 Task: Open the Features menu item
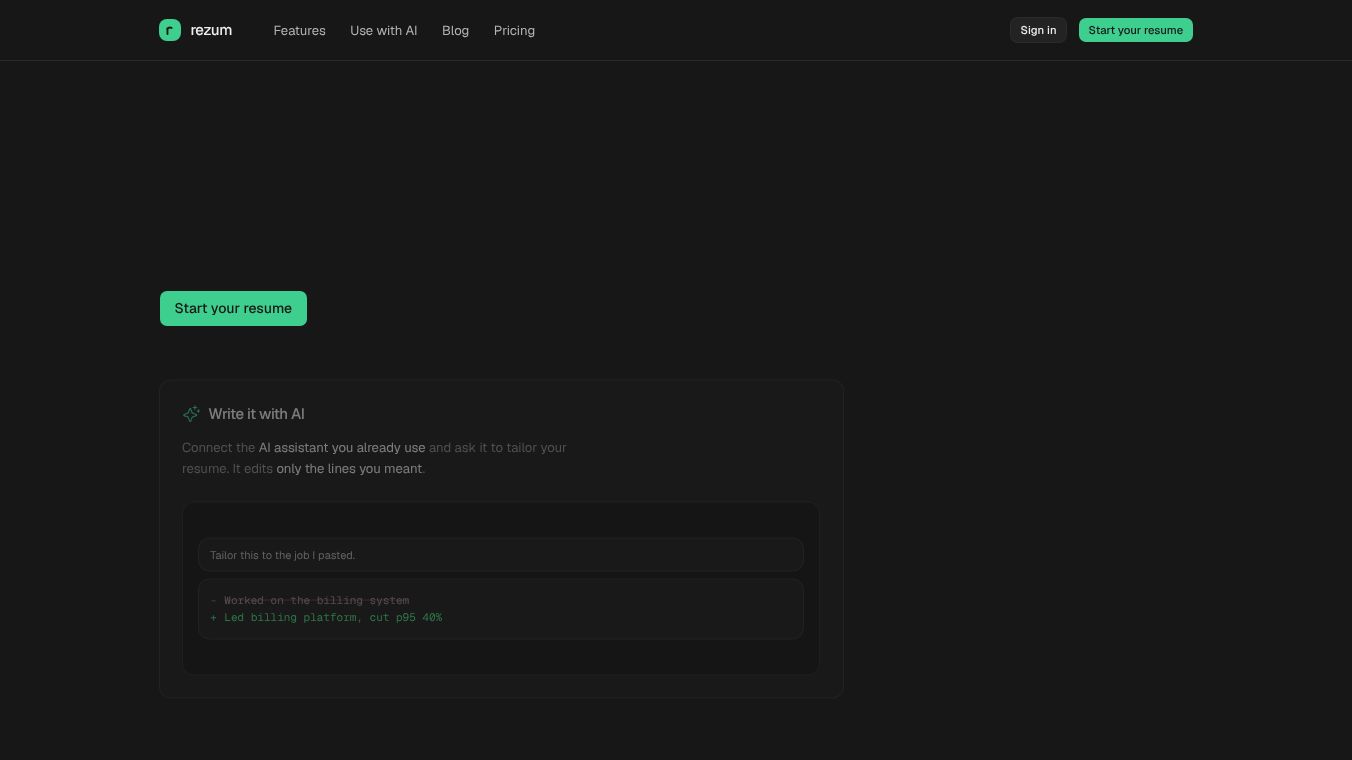coord(299,30)
